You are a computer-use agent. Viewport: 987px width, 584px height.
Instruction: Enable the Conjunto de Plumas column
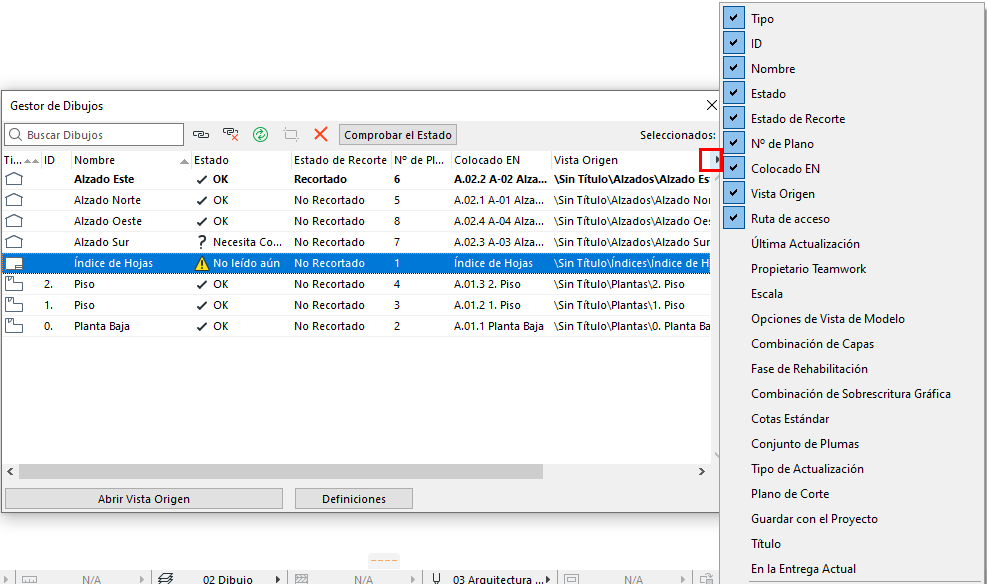tap(804, 444)
